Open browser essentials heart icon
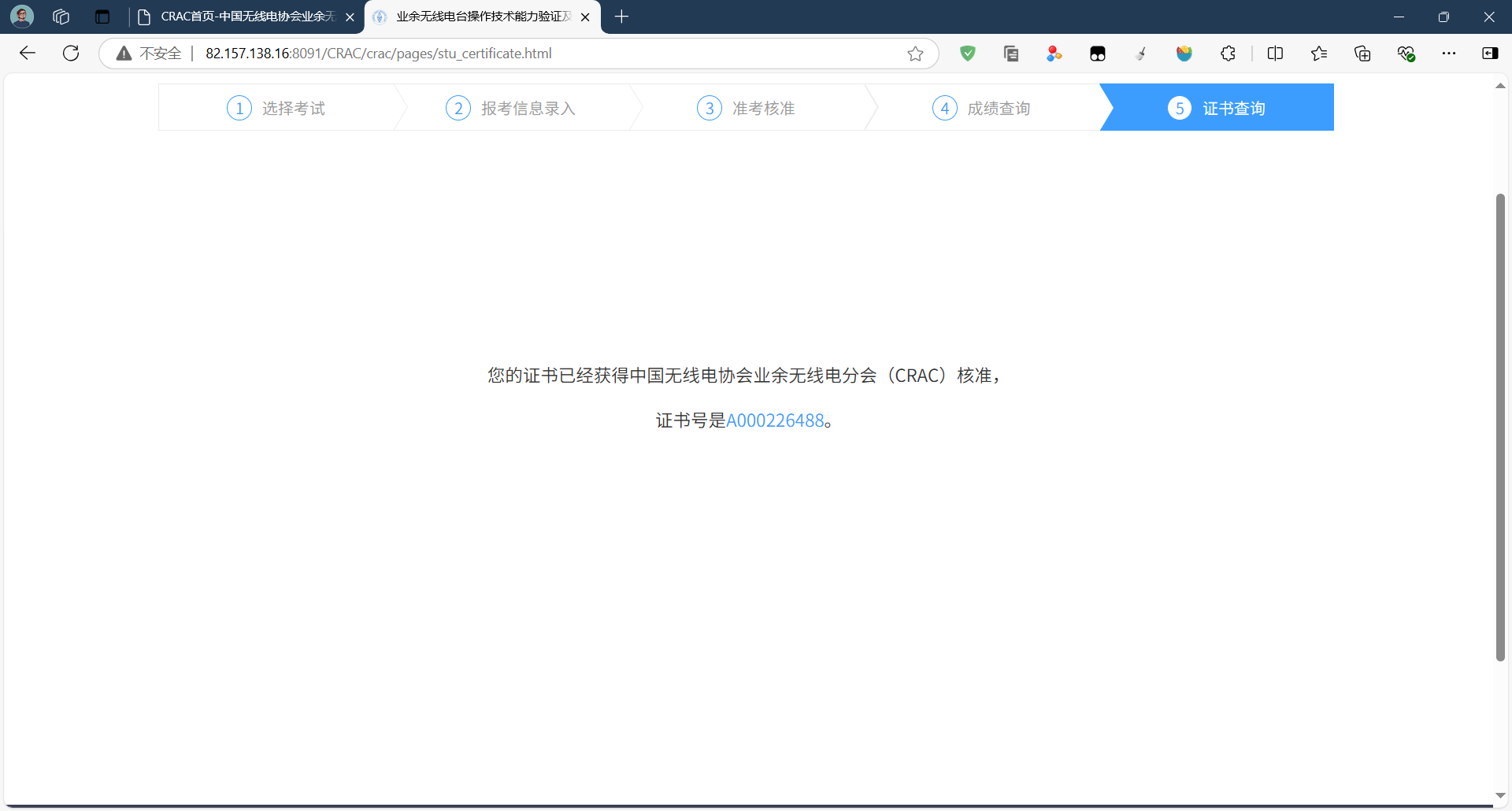The height and width of the screenshot is (811, 1512). coord(1406,54)
